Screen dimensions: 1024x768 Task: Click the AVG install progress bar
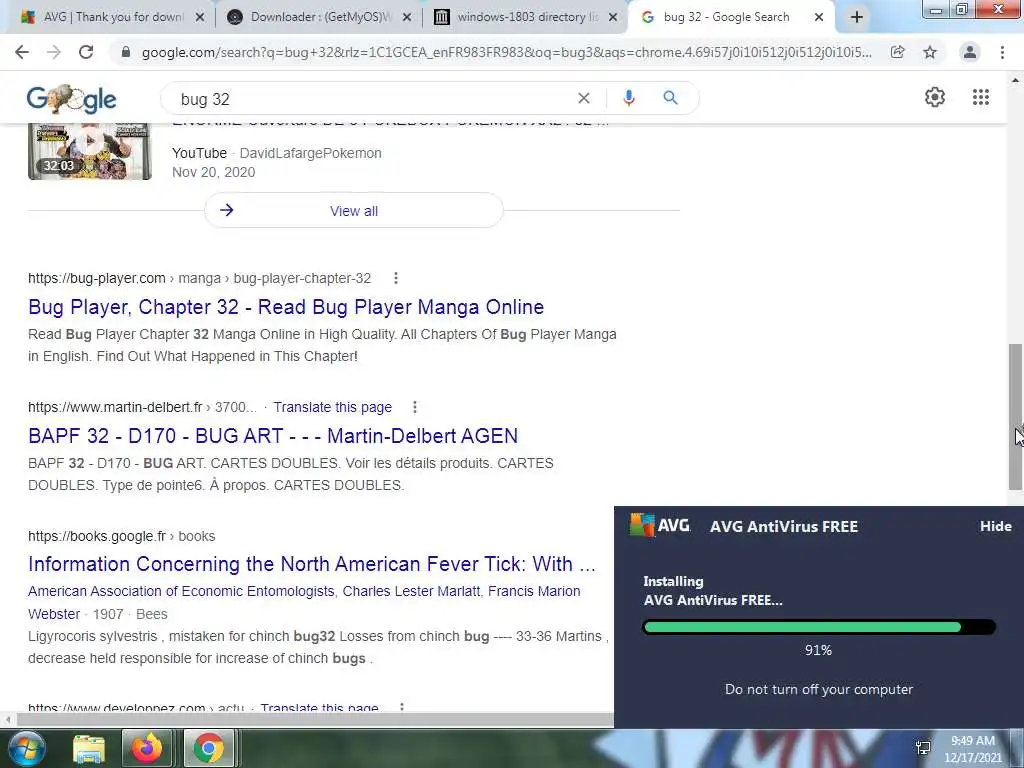coord(819,627)
